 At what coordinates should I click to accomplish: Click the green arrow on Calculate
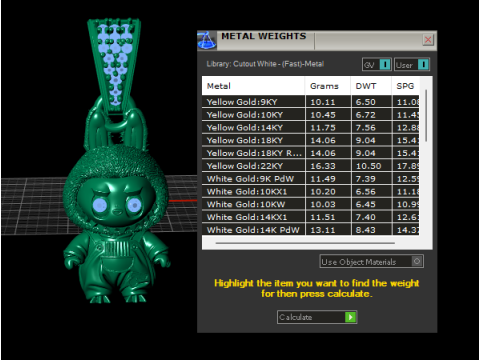click(350, 317)
